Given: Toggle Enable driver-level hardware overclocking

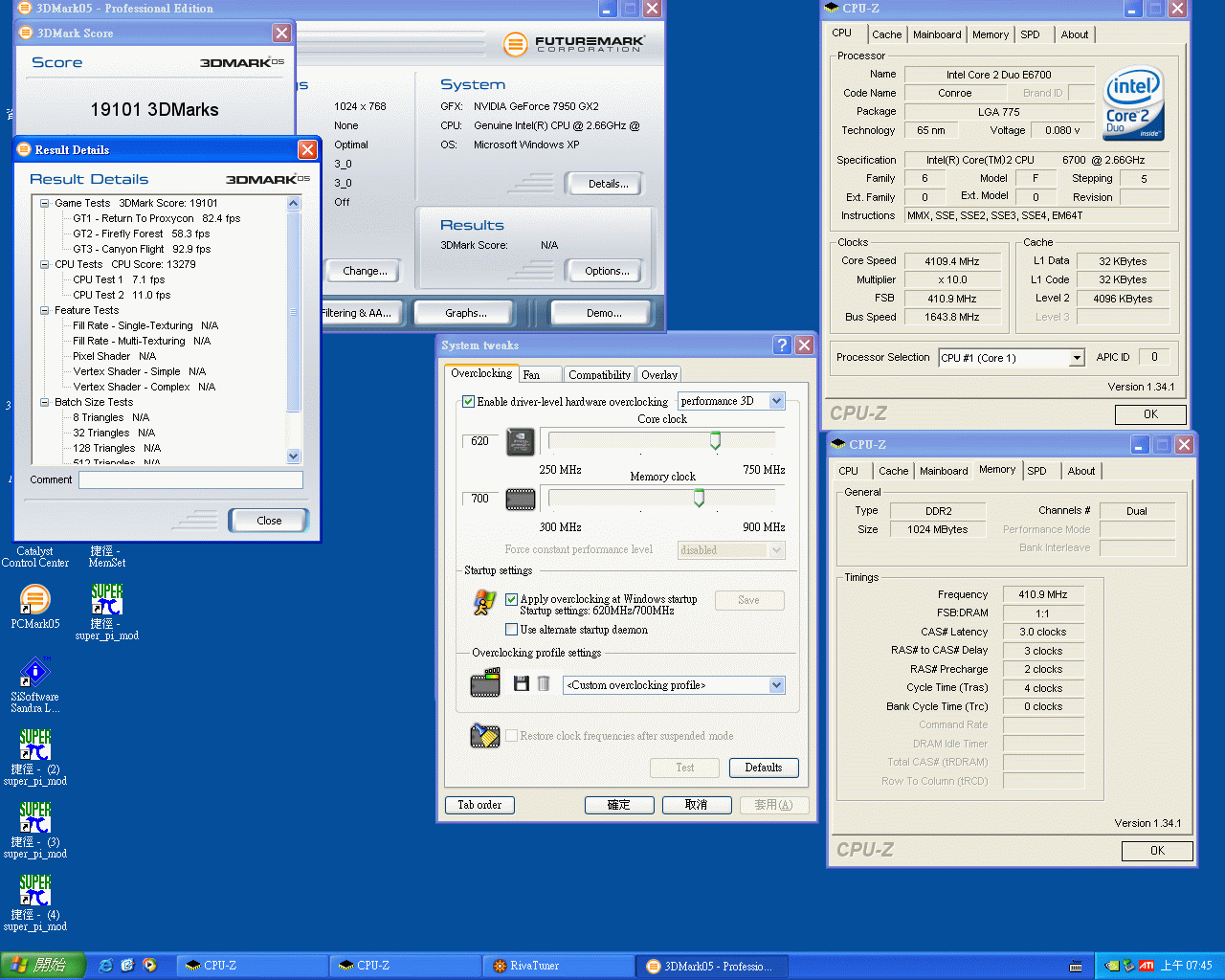Looking at the screenshot, I should click(x=468, y=402).
